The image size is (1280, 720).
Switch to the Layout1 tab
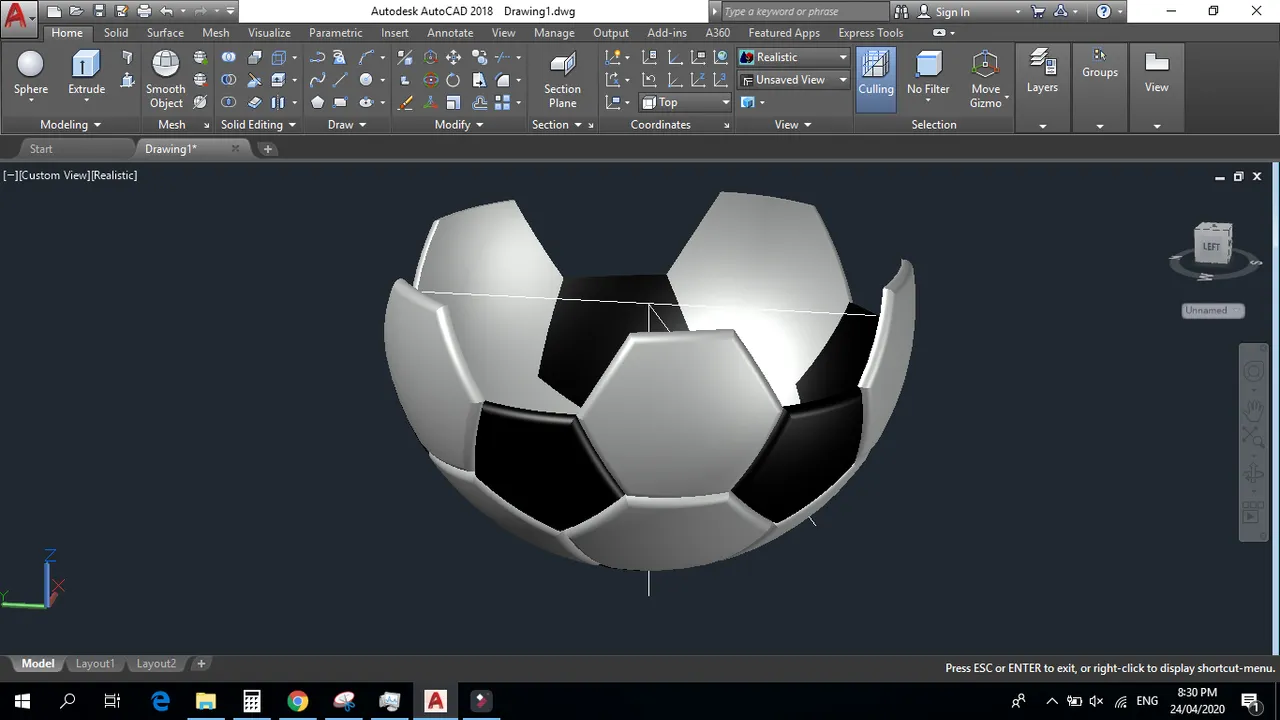click(x=95, y=664)
